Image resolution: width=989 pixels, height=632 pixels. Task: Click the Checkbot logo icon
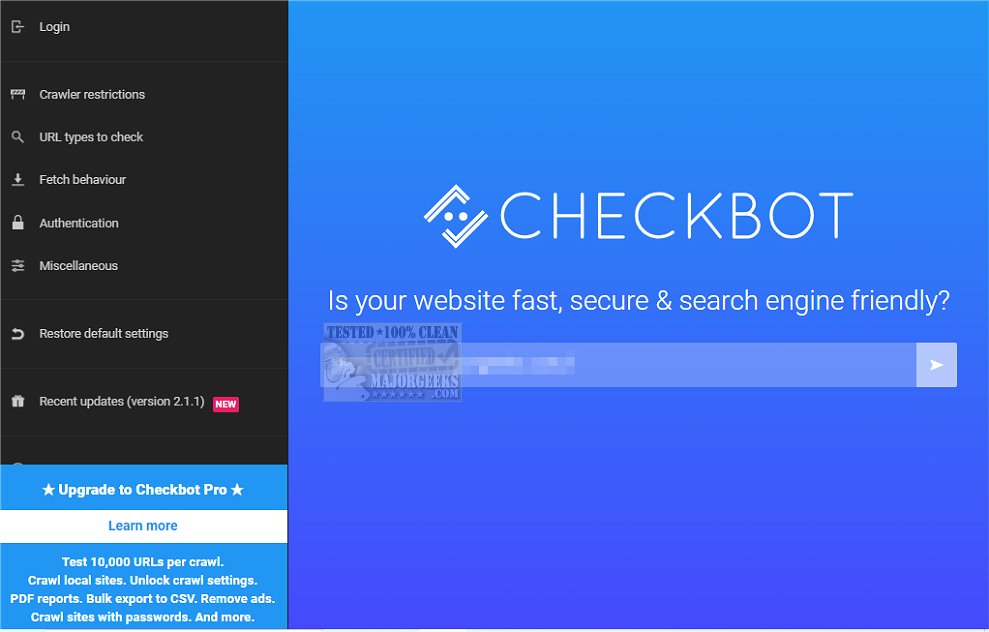[455, 216]
